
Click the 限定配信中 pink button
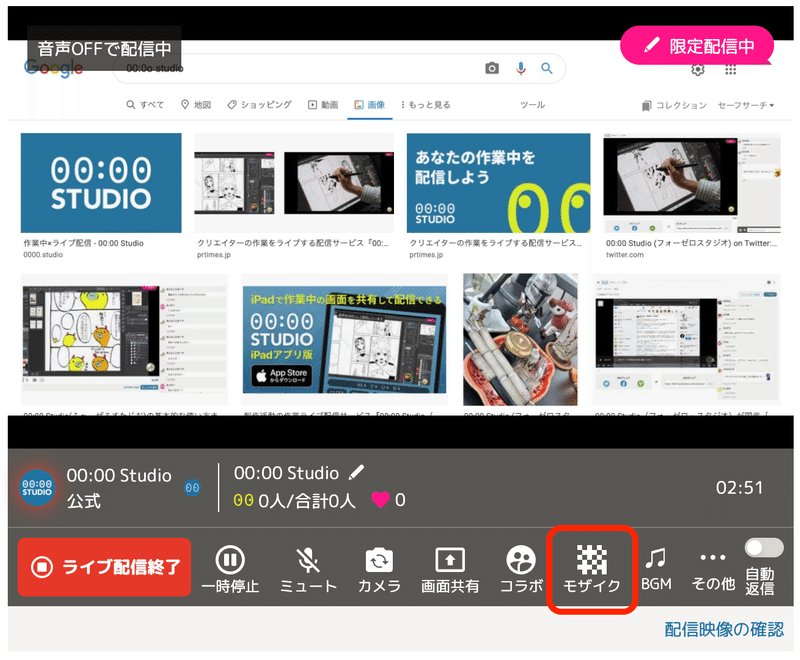697,46
